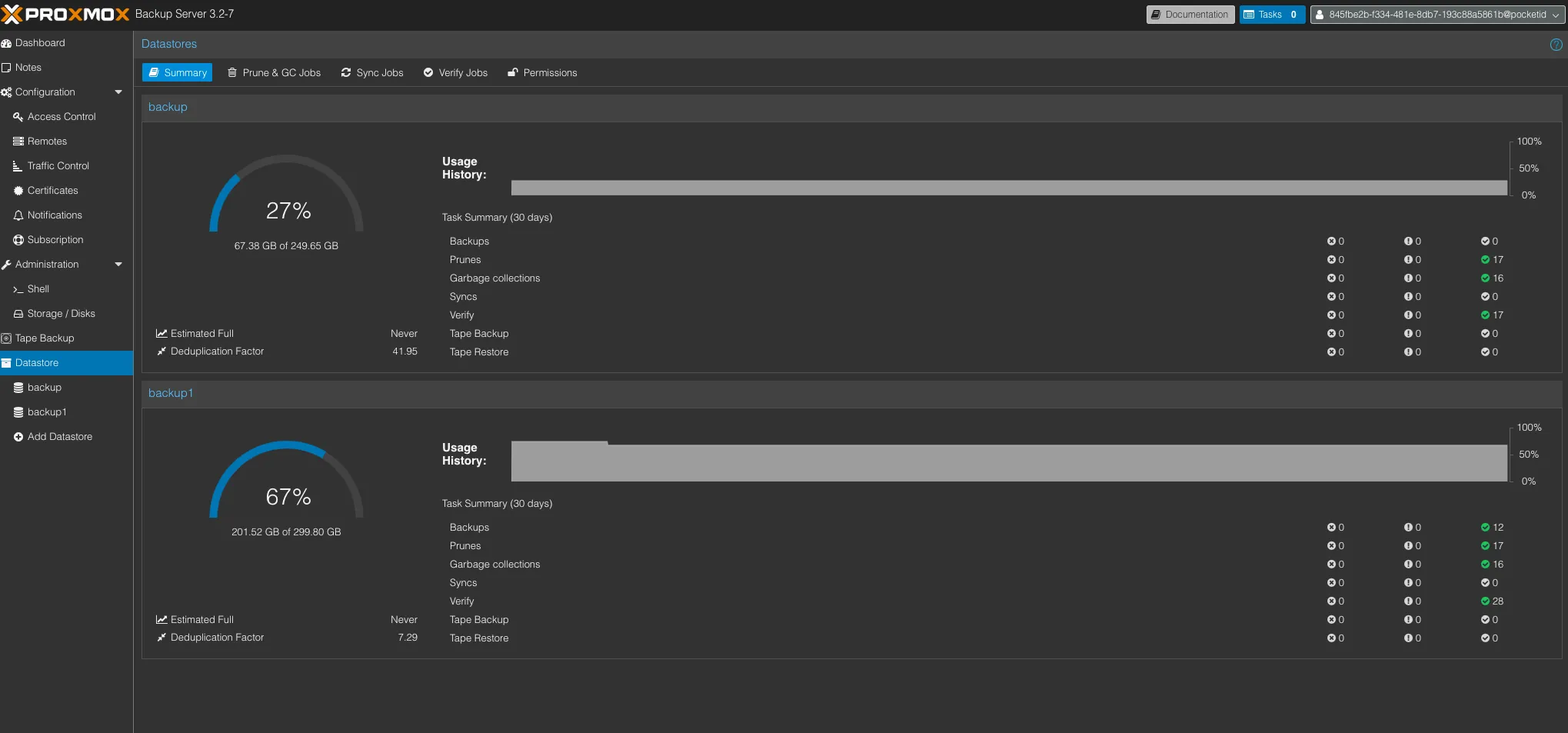Select the Permissions tab

tap(542, 73)
